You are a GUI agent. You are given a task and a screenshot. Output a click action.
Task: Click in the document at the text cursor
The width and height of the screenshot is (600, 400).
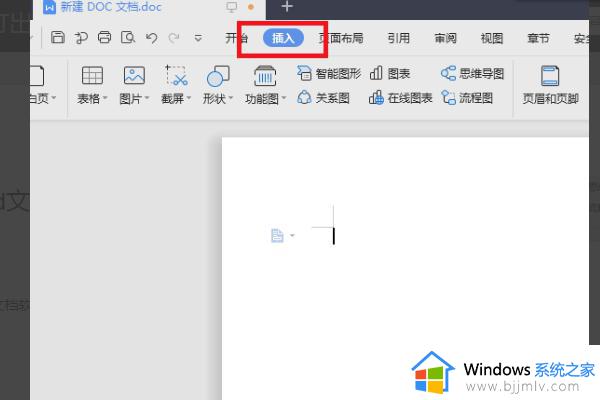pyautogui.click(x=334, y=236)
